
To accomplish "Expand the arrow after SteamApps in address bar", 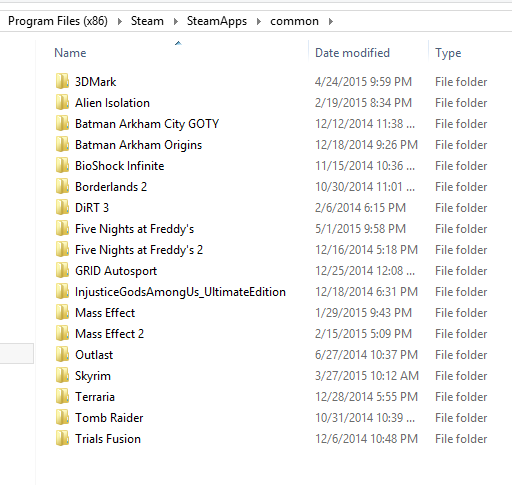I will (259, 21).
